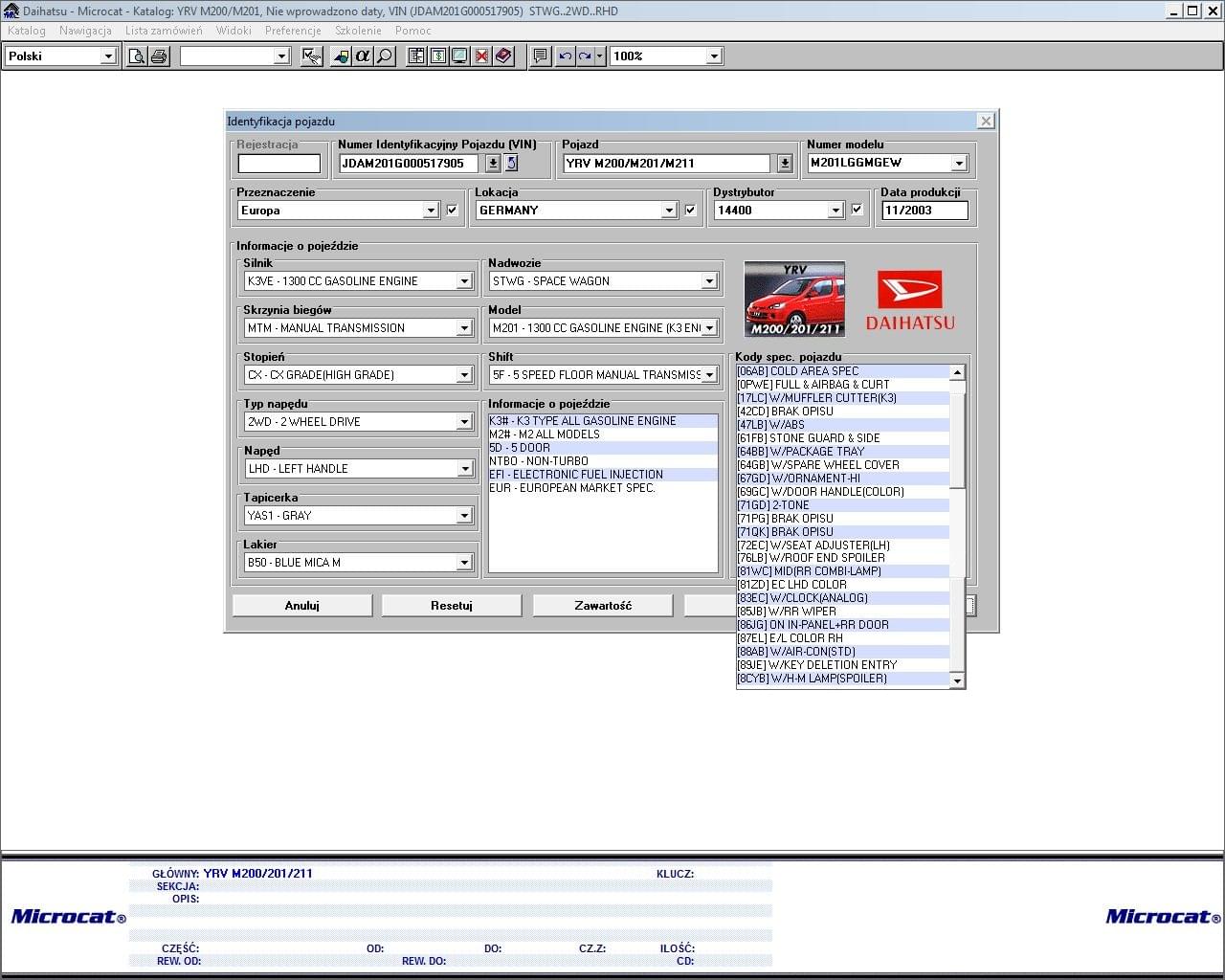
Task: Expand the Silnik K3VE dropdown
Action: (464, 281)
